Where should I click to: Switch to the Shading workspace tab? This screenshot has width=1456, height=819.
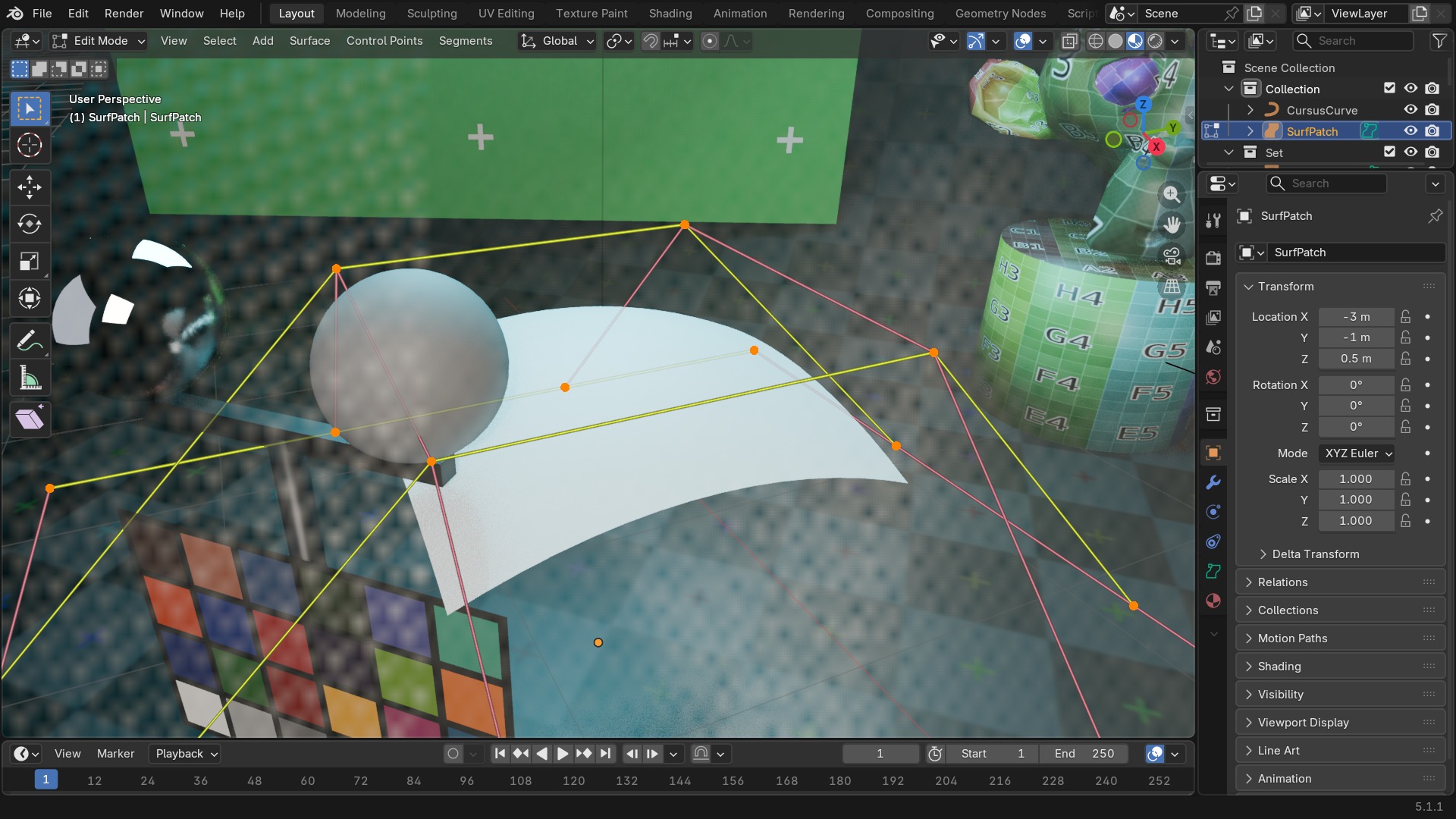pos(670,14)
